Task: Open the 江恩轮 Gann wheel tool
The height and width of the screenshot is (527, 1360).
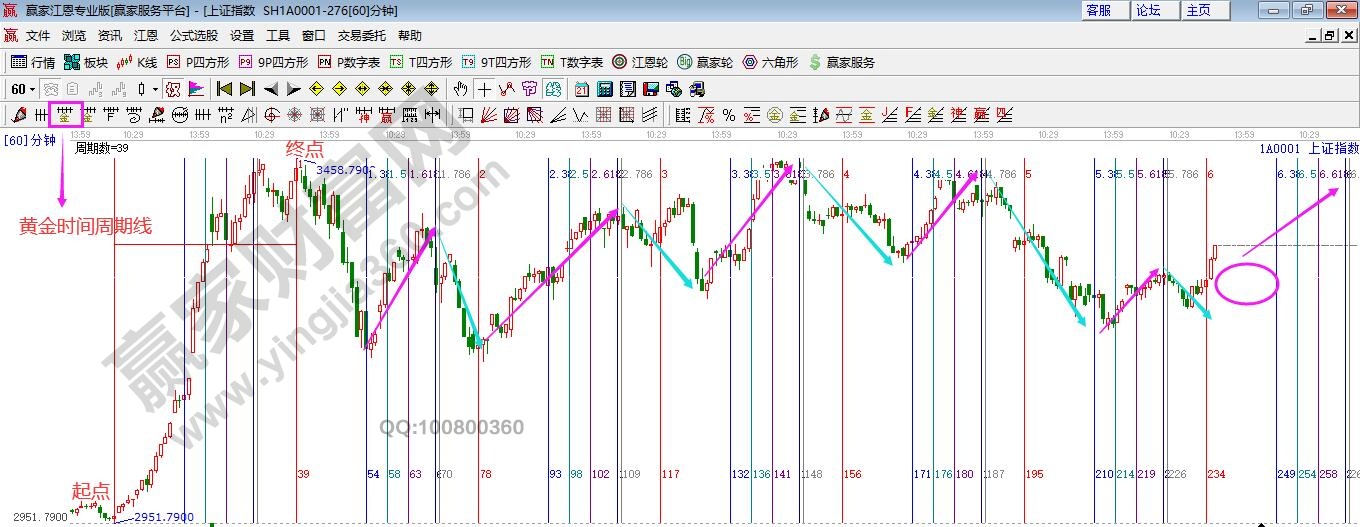Action: (x=639, y=62)
